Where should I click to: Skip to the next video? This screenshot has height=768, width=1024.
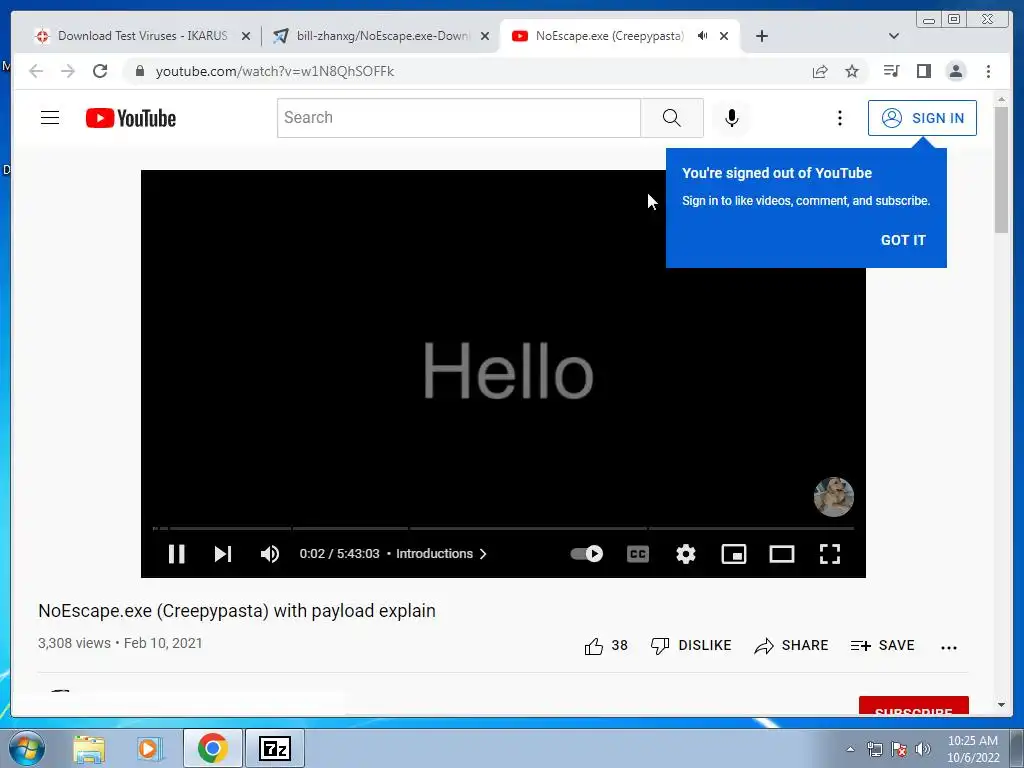click(223, 554)
